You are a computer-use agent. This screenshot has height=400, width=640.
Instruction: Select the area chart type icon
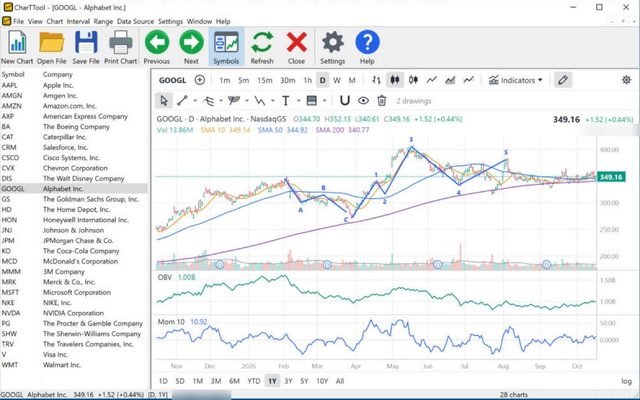[x=450, y=80]
